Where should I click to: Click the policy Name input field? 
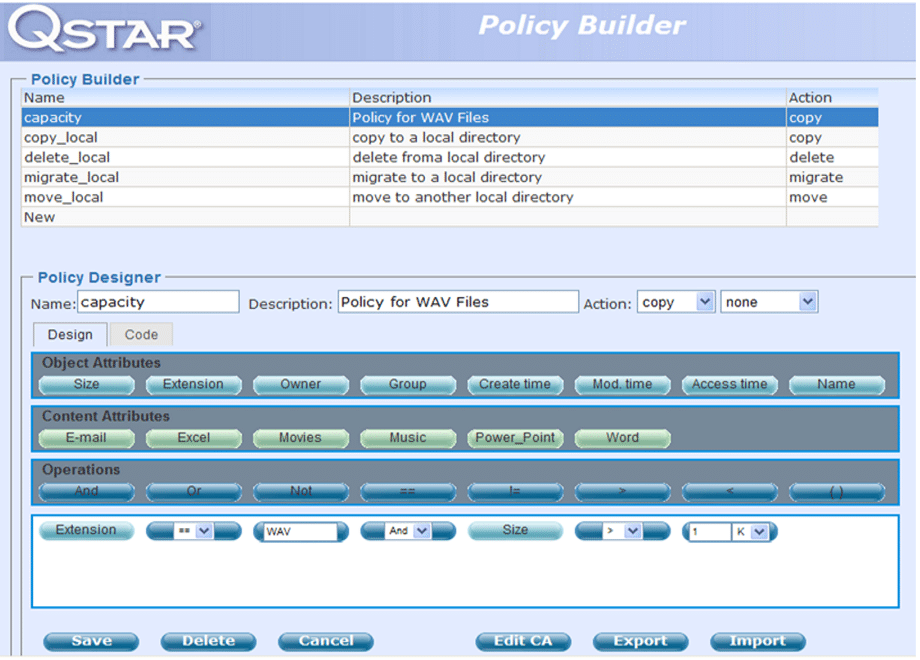click(158, 302)
